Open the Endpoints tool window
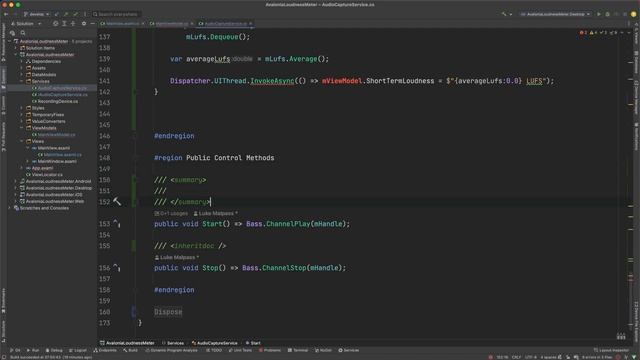This screenshot has height=360, width=640. (105, 350)
